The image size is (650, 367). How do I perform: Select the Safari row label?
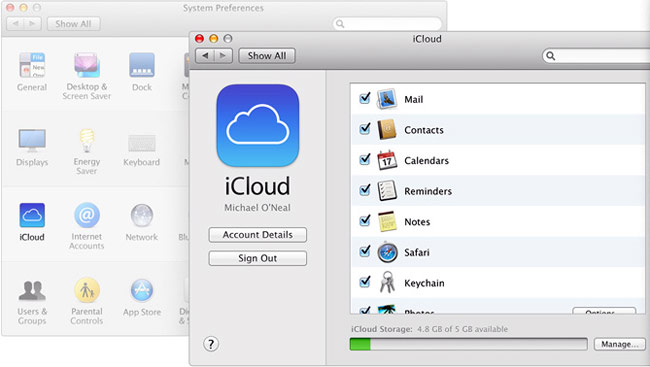(x=417, y=253)
